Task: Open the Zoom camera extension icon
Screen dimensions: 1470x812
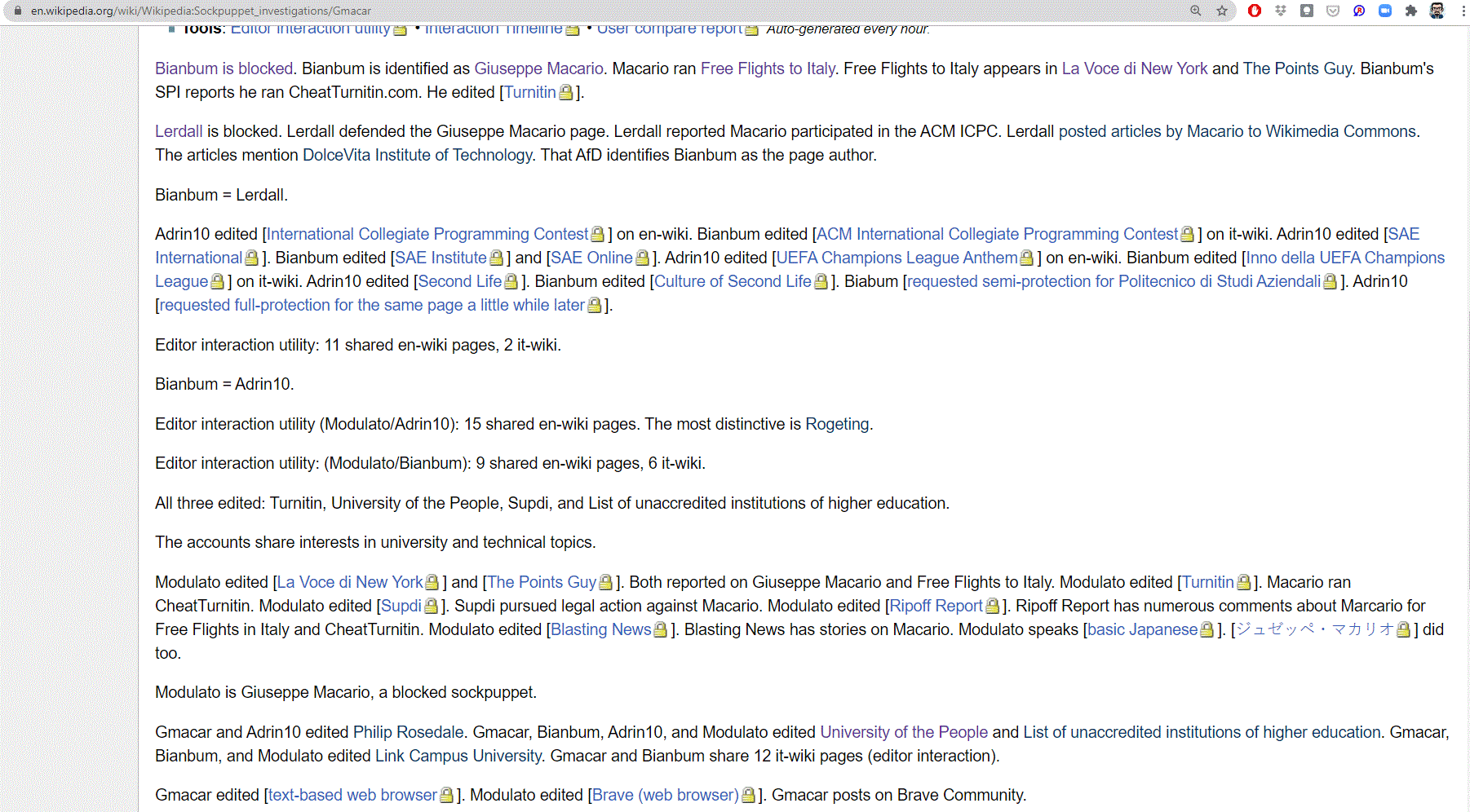Action: click(x=1385, y=11)
